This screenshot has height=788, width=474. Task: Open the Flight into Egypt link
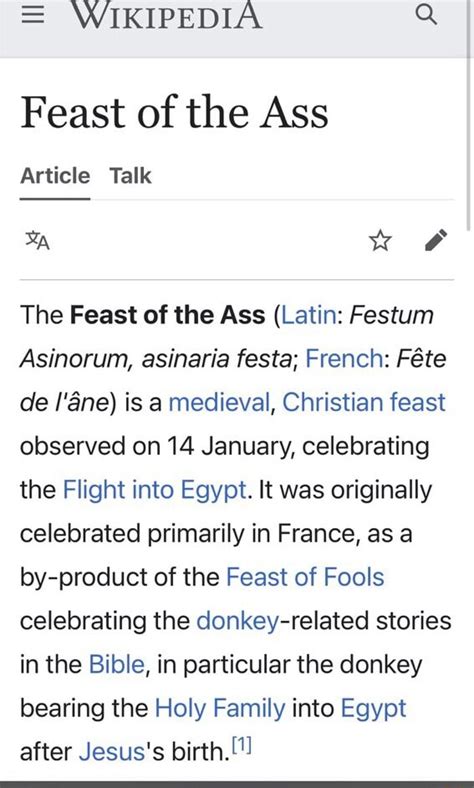coord(155,490)
